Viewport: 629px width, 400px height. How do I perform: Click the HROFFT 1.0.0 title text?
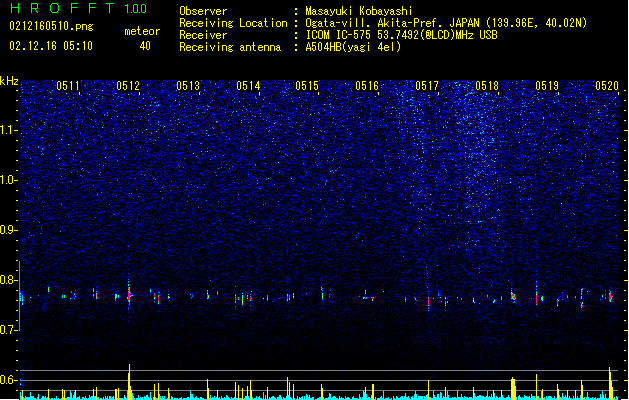(x=79, y=8)
